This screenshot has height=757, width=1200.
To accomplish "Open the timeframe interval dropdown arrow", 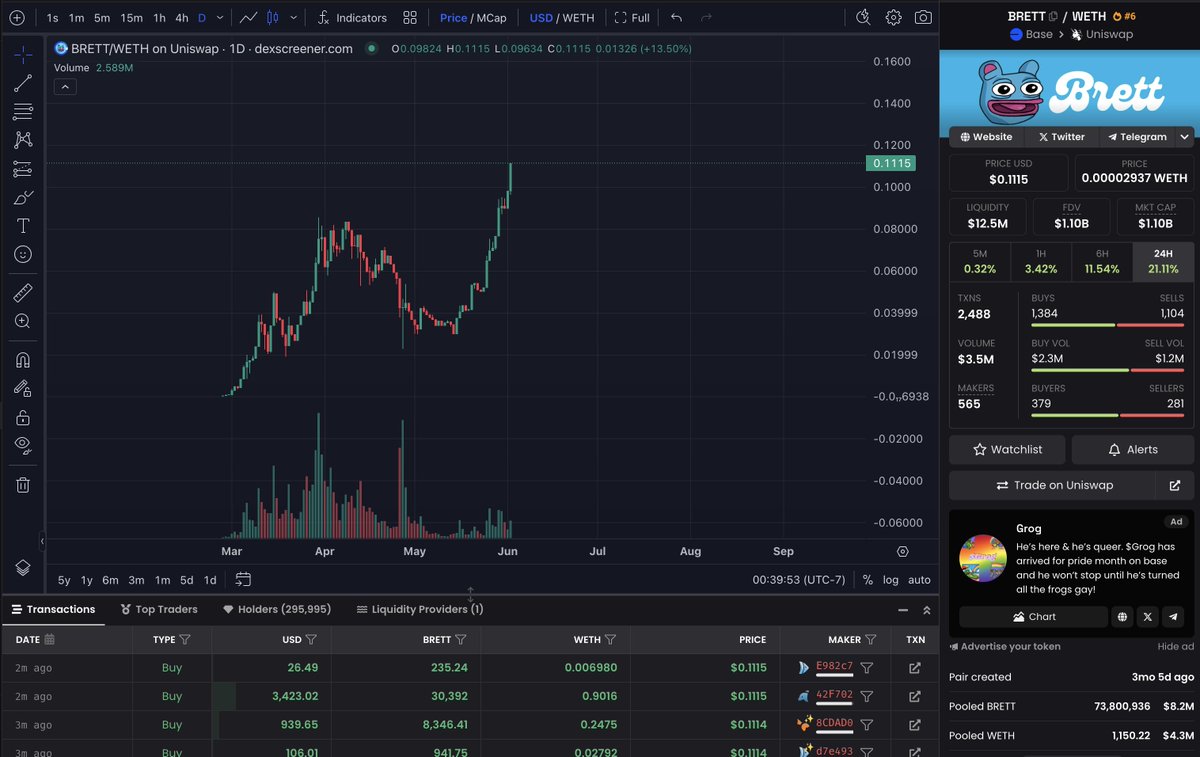I will (221, 18).
